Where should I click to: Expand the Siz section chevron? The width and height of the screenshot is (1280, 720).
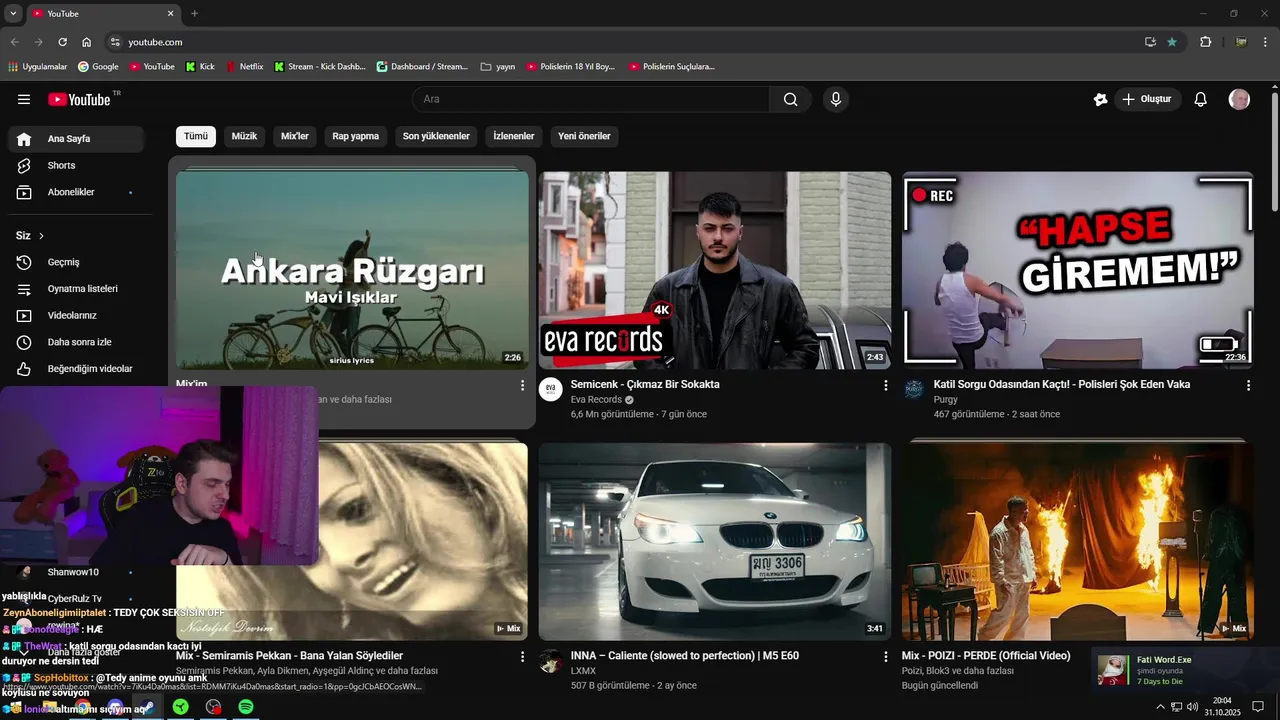(x=41, y=236)
